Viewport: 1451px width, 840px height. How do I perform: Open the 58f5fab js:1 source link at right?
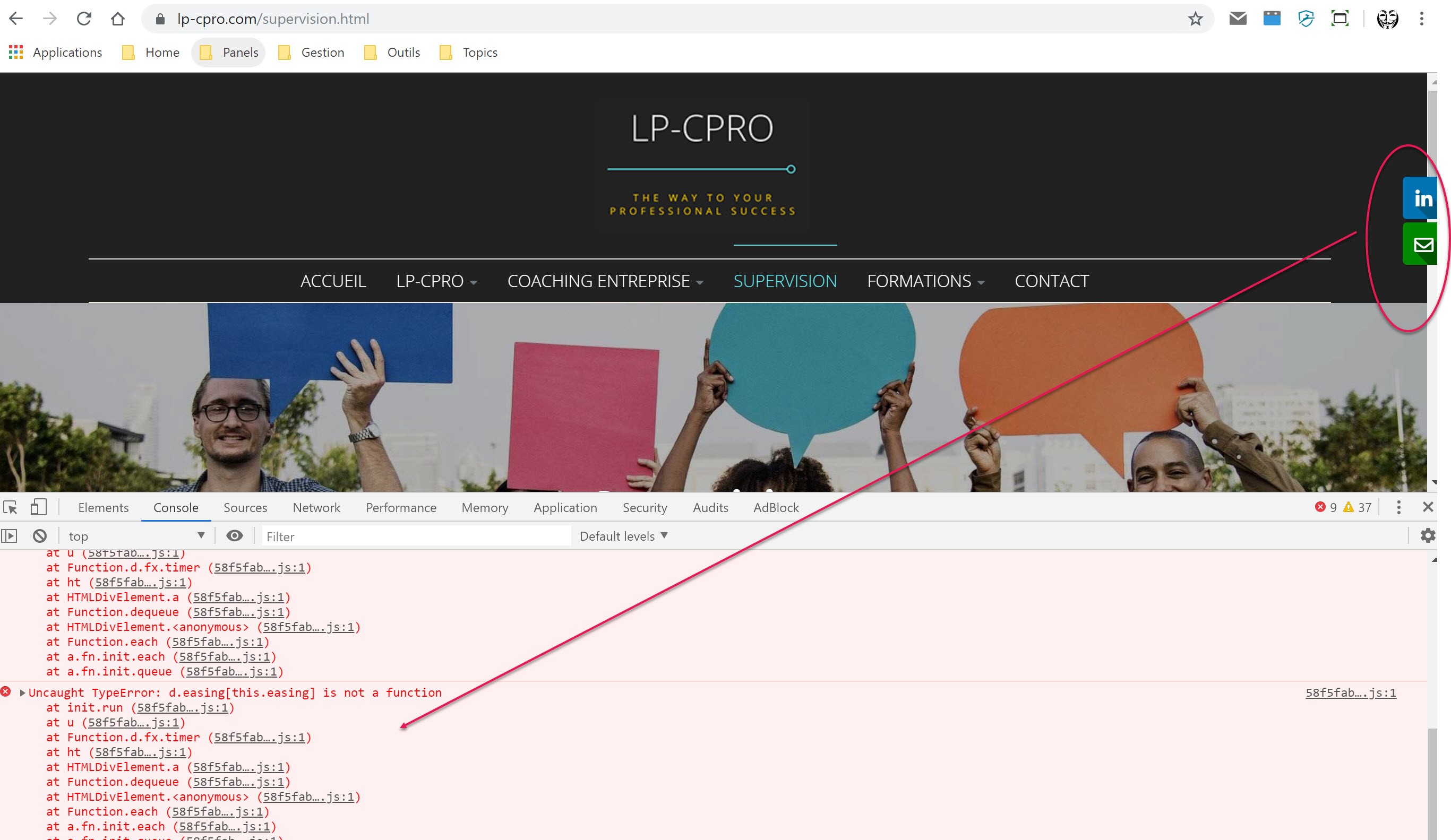point(1350,692)
